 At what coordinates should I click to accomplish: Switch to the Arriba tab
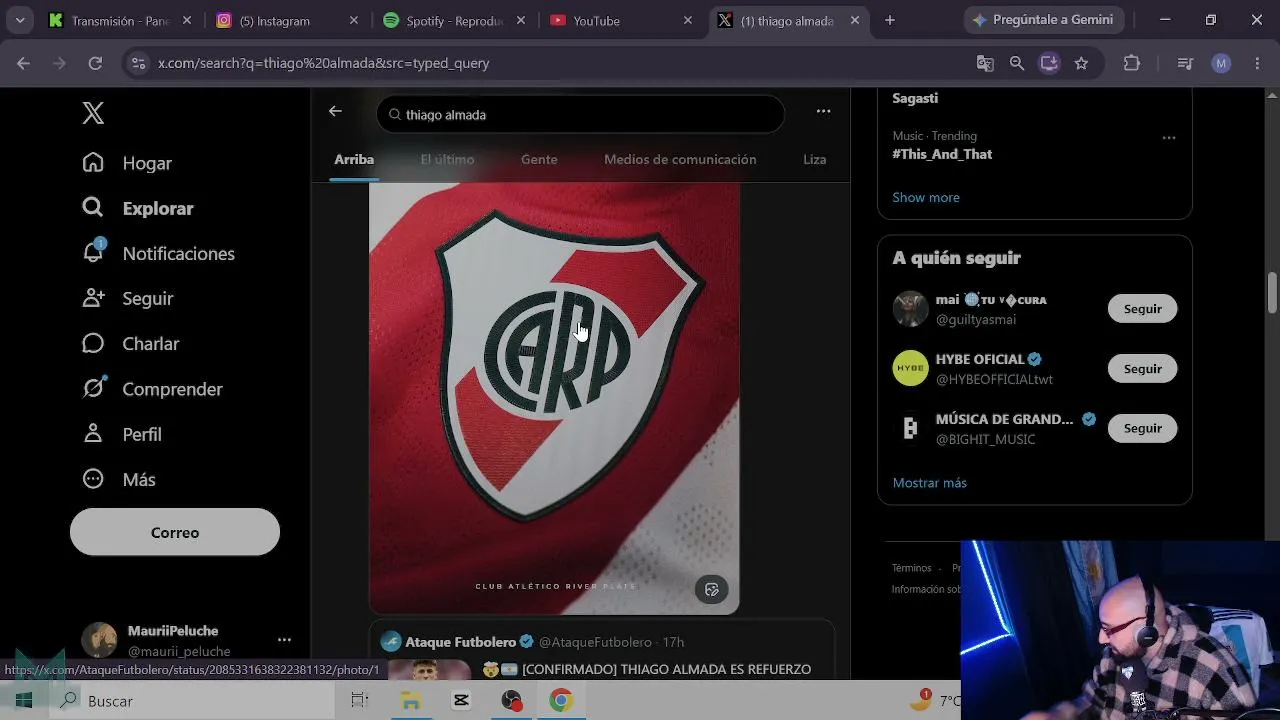(x=354, y=159)
